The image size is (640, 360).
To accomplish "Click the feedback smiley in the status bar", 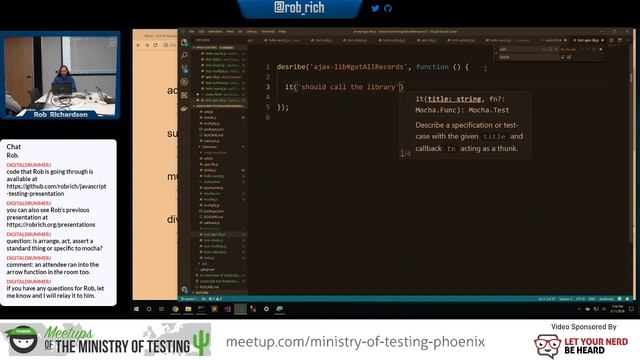I will coord(620,299).
